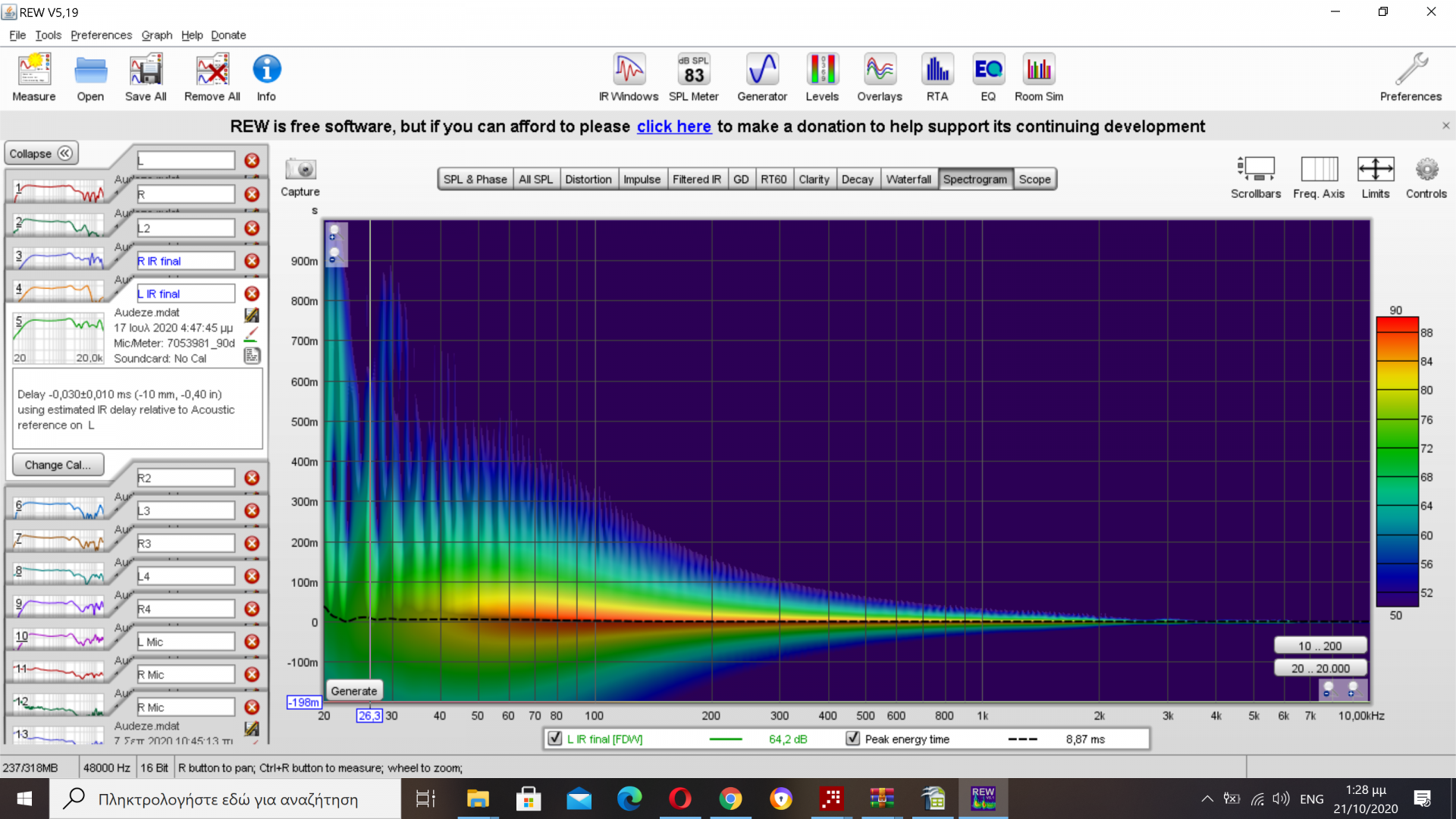Select the 20 .. 20.000 frequency range button

(1319, 668)
